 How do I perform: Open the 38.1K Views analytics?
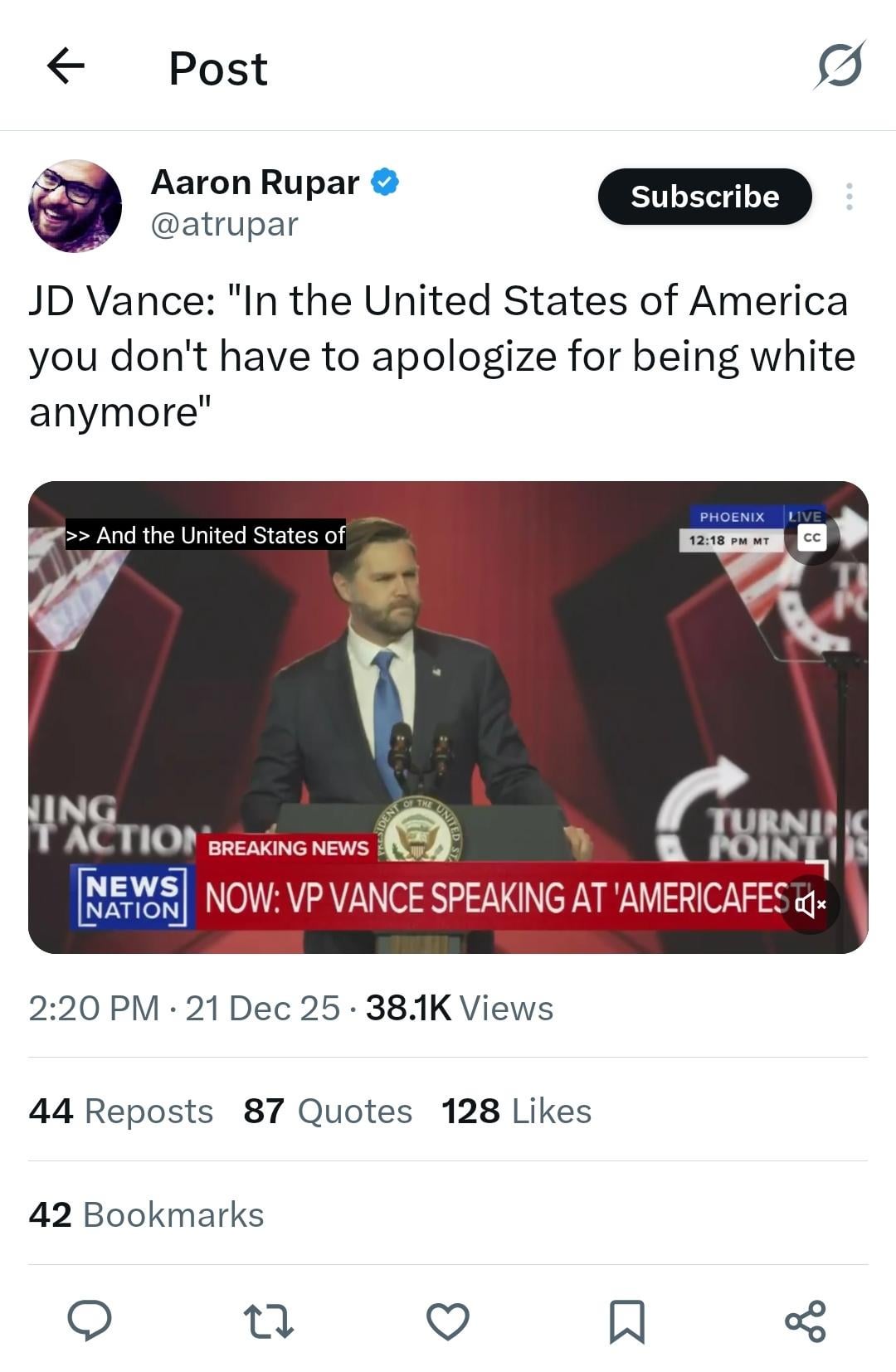(459, 1008)
